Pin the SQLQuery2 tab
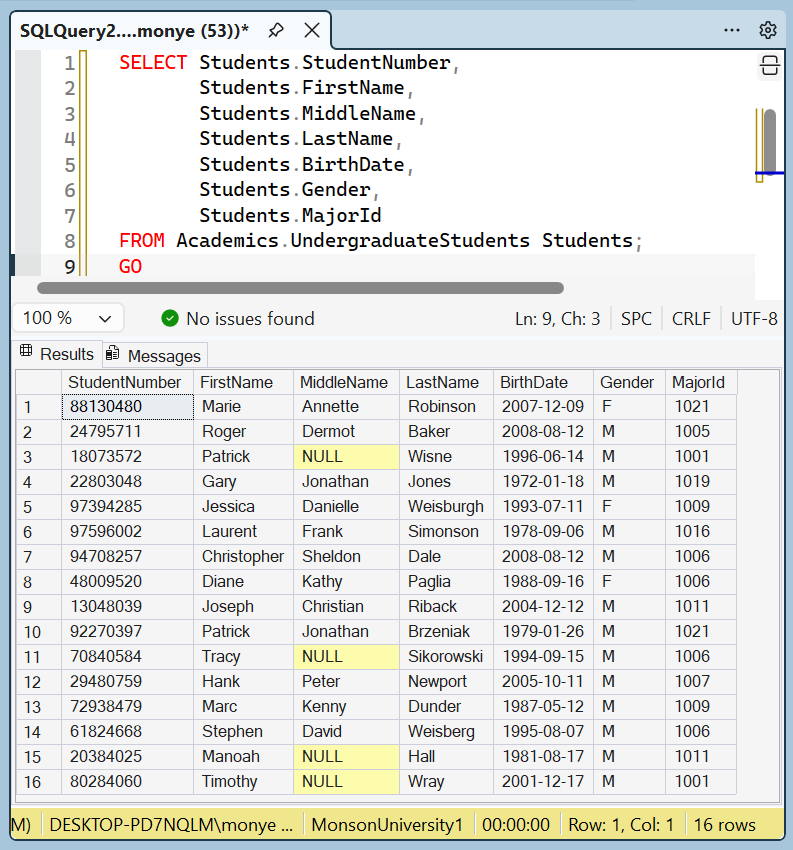 tap(276, 30)
